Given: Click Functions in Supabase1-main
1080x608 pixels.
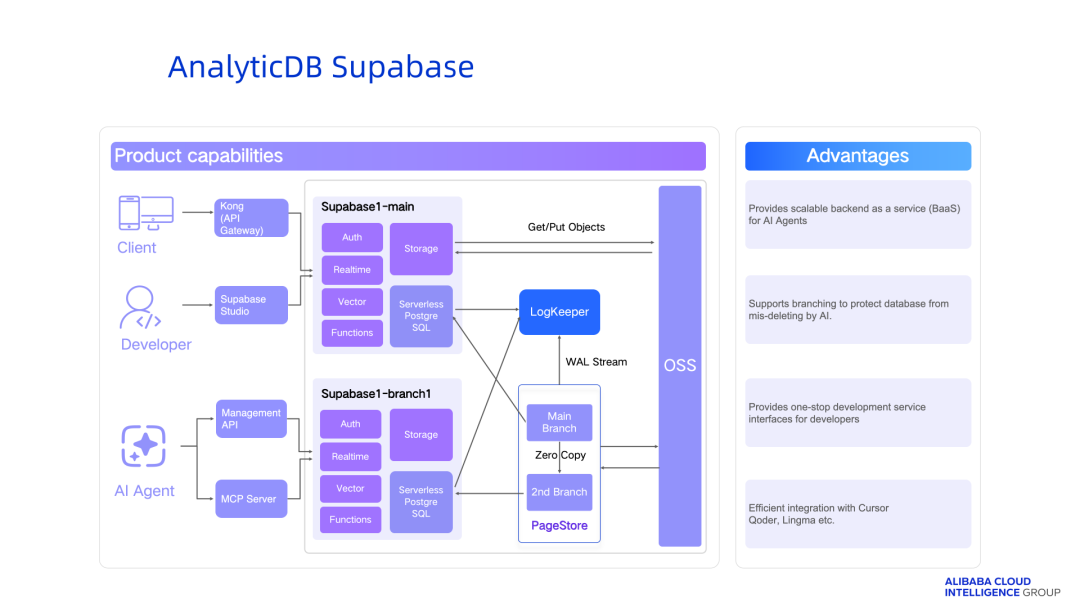Looking at the screenshot, I should pos(352,333).
